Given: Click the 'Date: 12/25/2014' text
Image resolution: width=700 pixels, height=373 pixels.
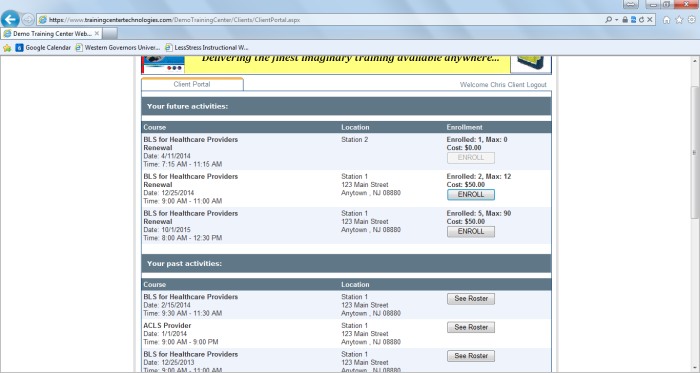Looking at the screenshot, I should click(x=168, y=193).
